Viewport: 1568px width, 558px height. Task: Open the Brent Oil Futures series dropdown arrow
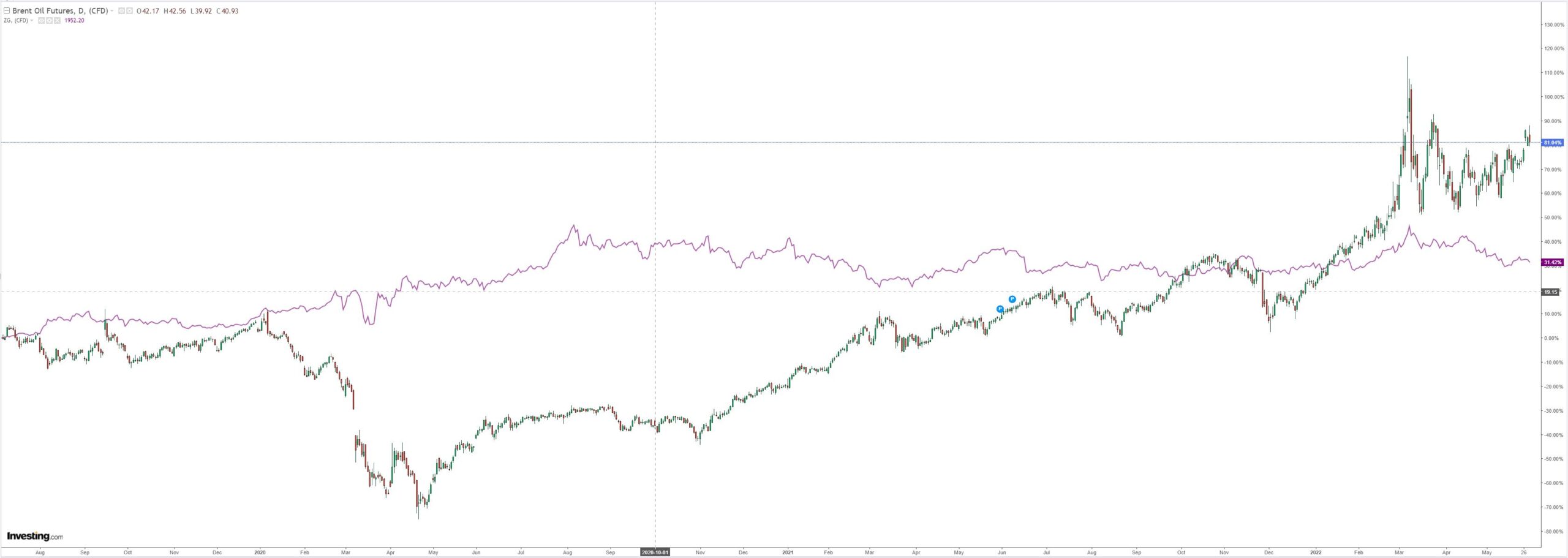point(112,11)
